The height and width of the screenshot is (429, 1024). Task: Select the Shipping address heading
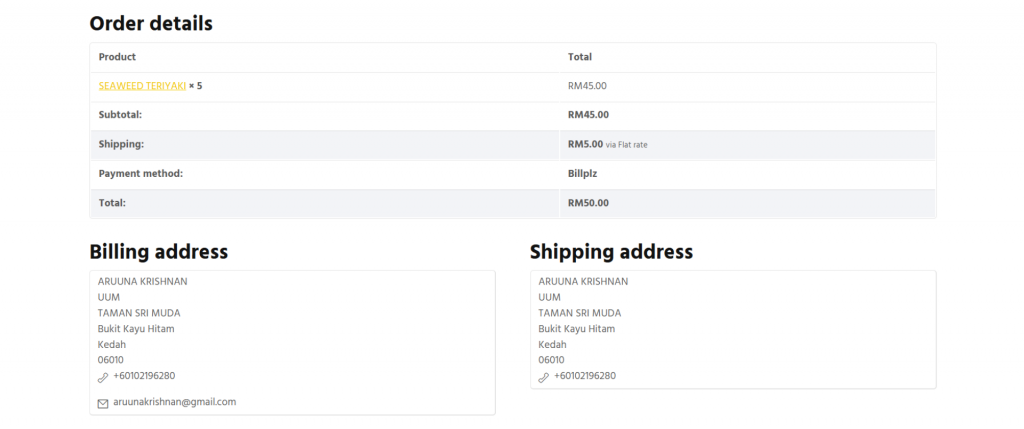point(611,251)
